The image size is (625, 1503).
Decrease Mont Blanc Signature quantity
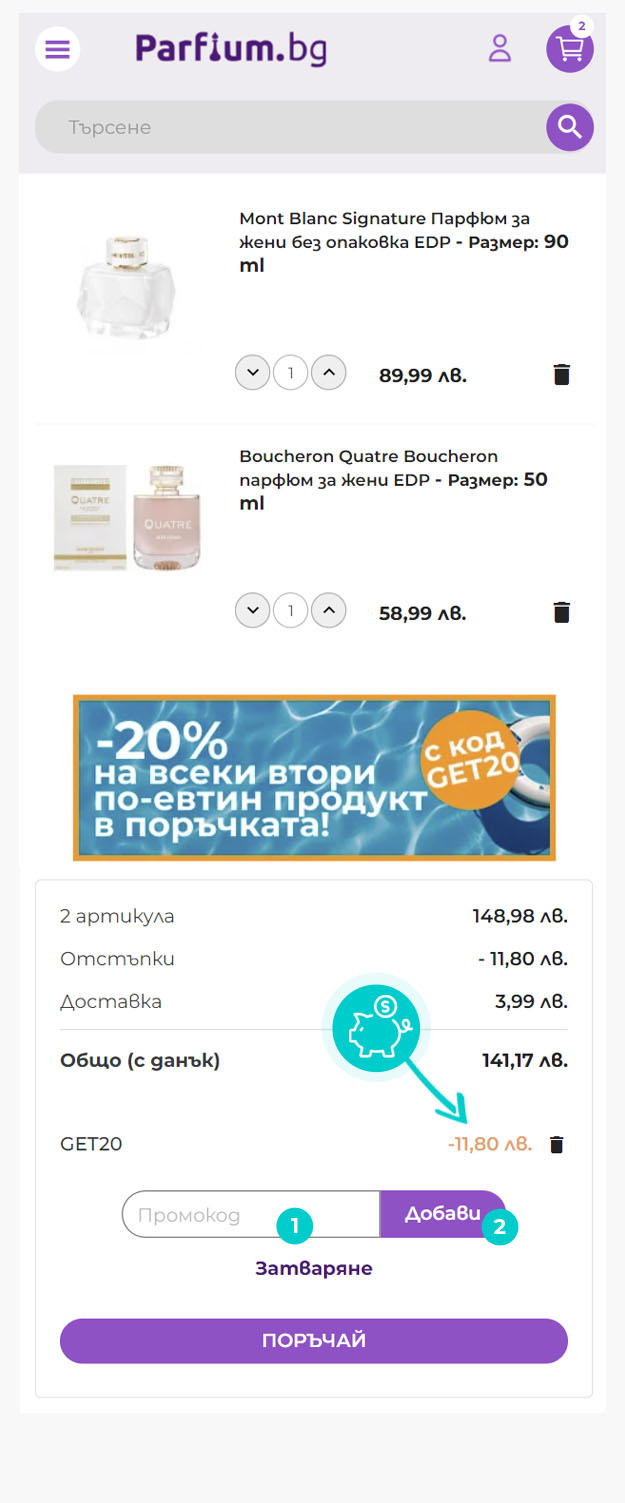pos(253,374)
